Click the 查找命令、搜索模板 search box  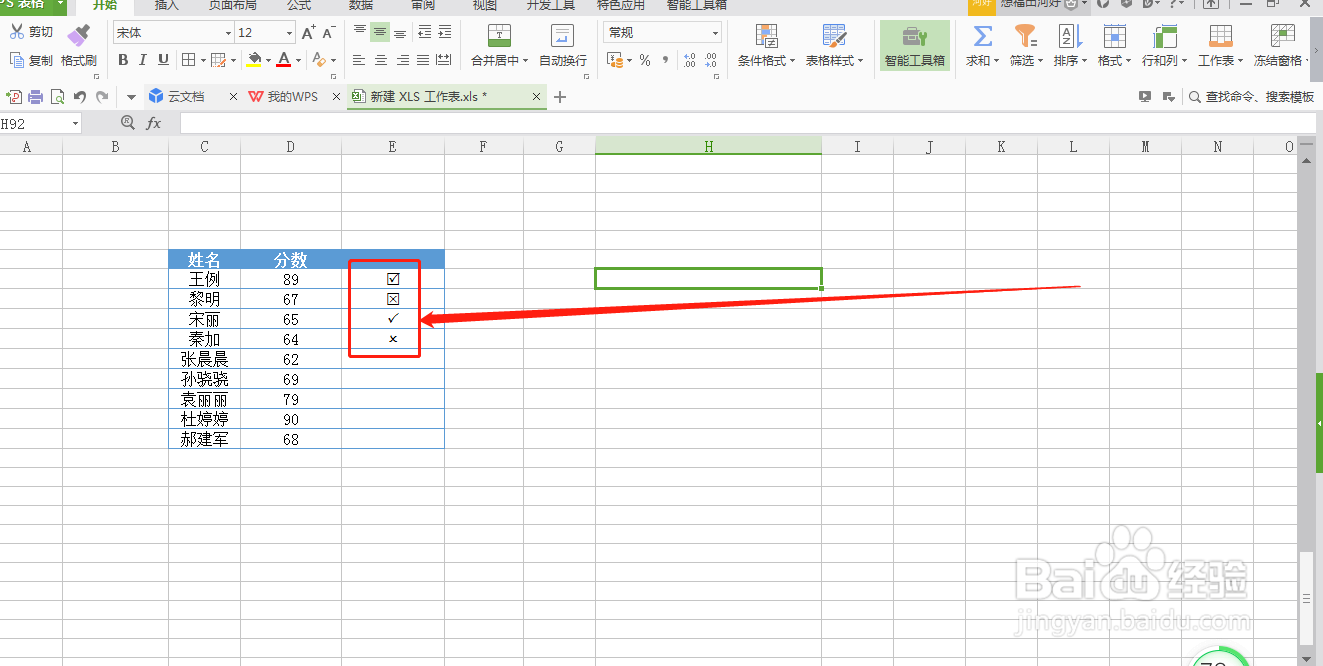pyautogui.click(x=1259, y=97)
